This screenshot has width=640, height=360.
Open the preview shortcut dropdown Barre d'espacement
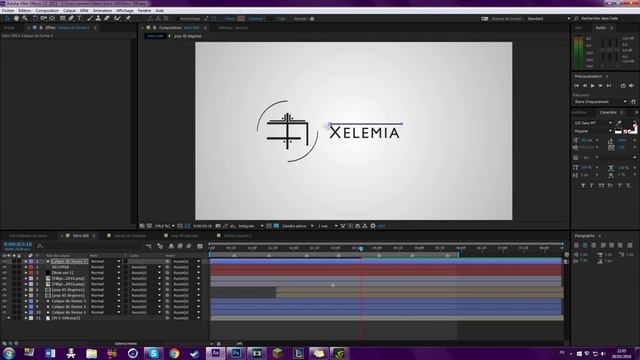(x=600, y=102)
